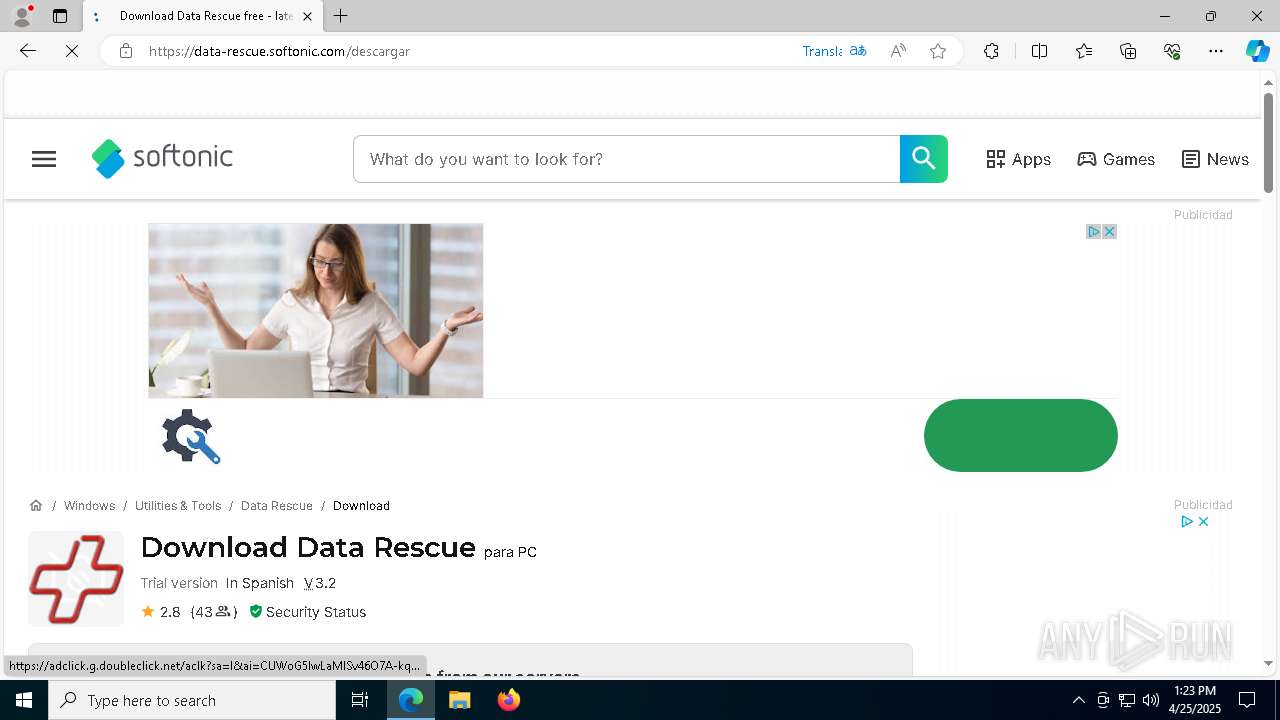
Task: Click the green search magnifier button
Action: click(924, 159)
